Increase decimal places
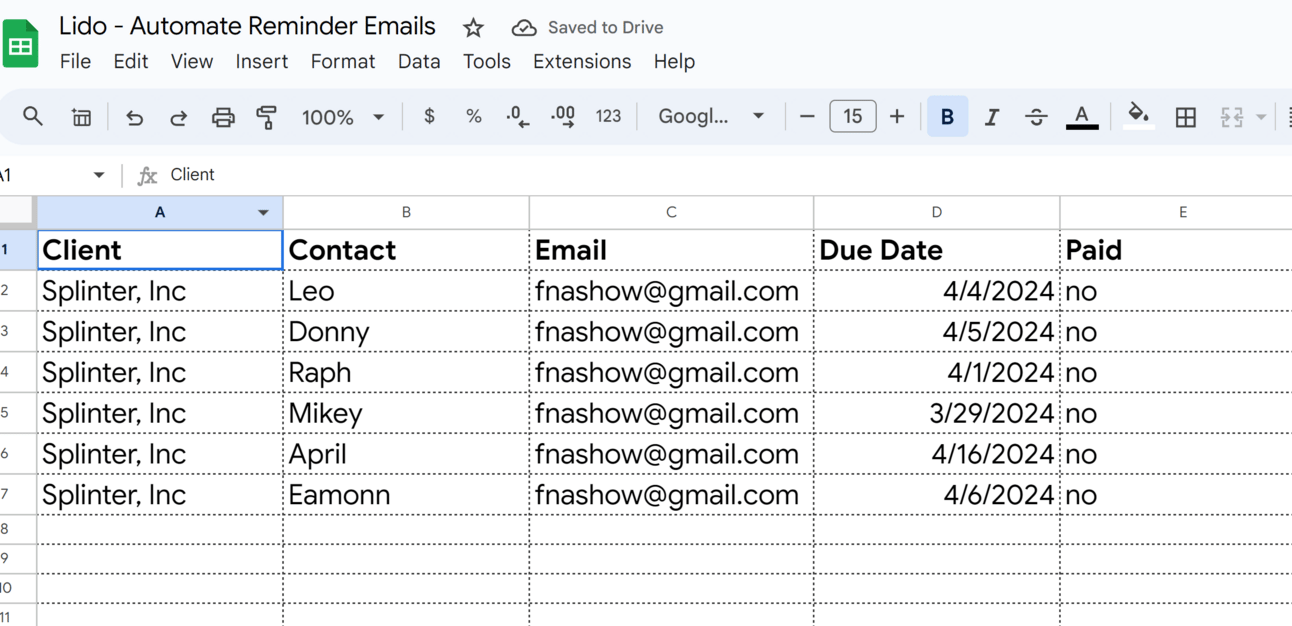Image resolution: width=1292 pixels, height=626 pixels. (563, 117)
